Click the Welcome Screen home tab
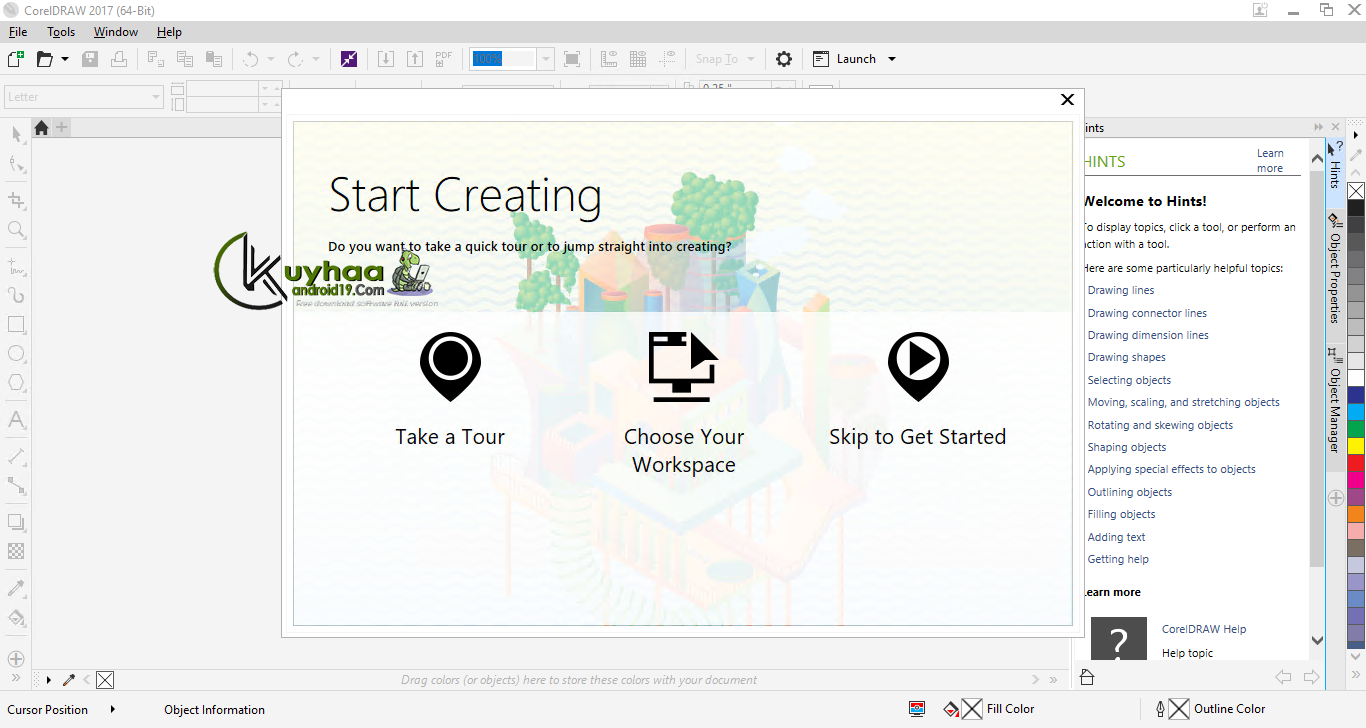This screenshot has width=1366, height=728. [41, 127]
